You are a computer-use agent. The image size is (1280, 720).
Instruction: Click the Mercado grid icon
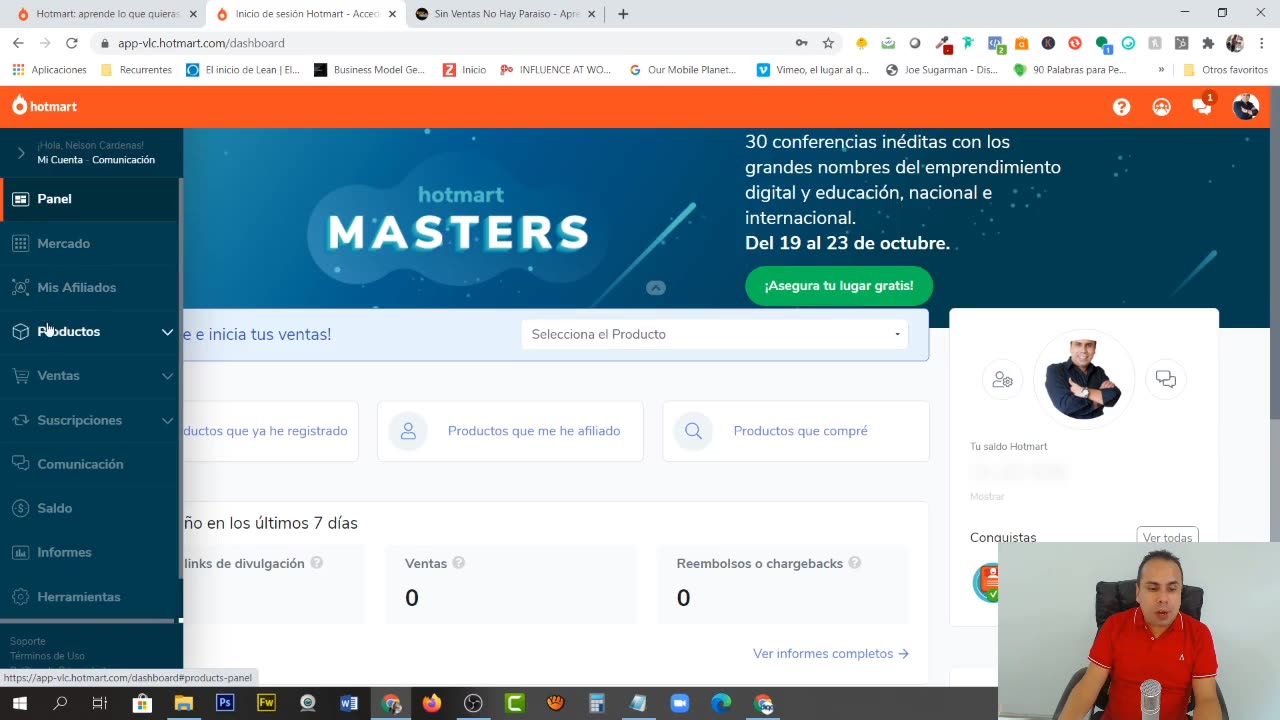(x=20, y=243)
